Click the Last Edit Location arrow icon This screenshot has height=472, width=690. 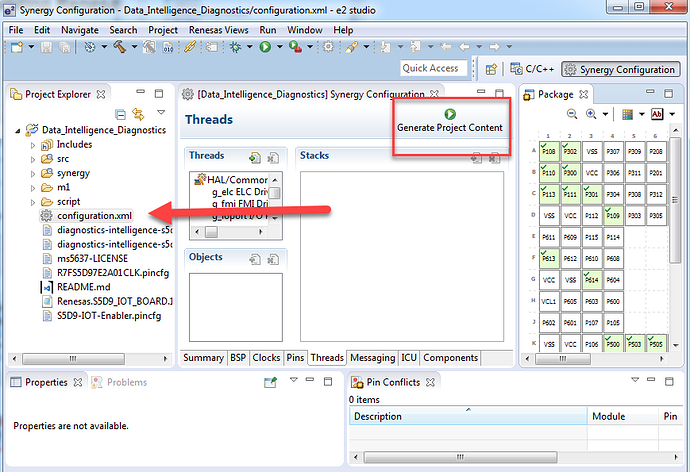[446, 47]
